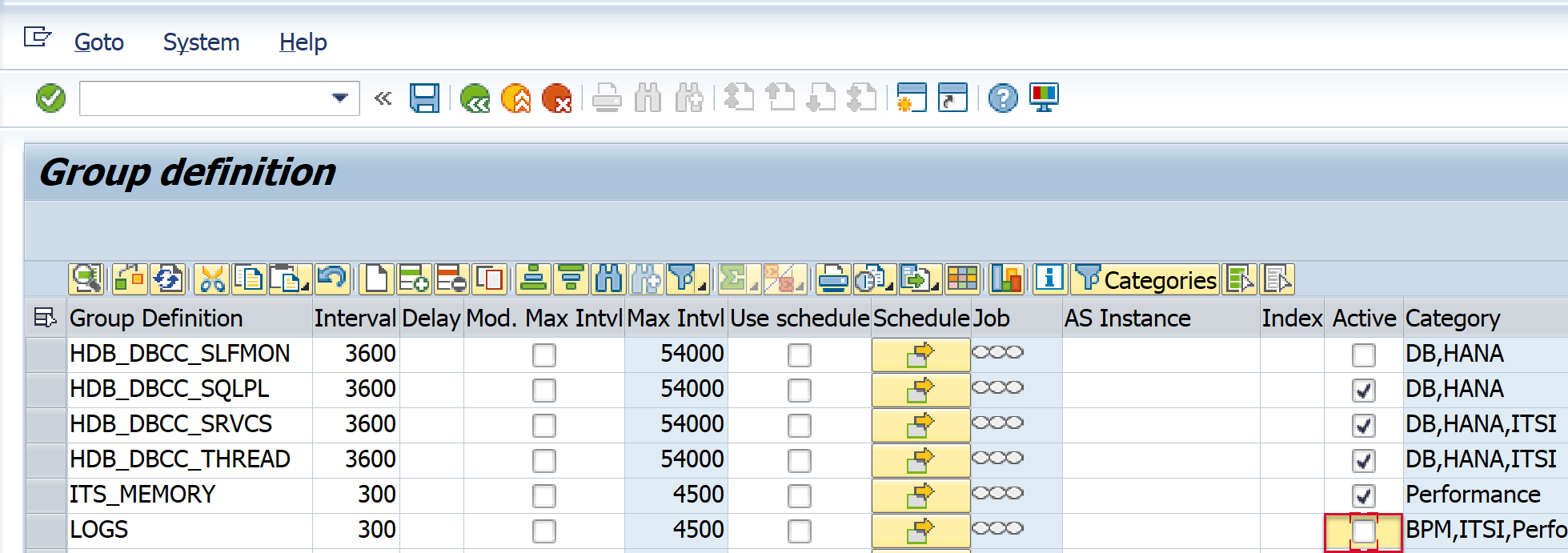Open the System menu
Image resolution: width=1568 pixels, height=553 pixels.
point(201,42)
